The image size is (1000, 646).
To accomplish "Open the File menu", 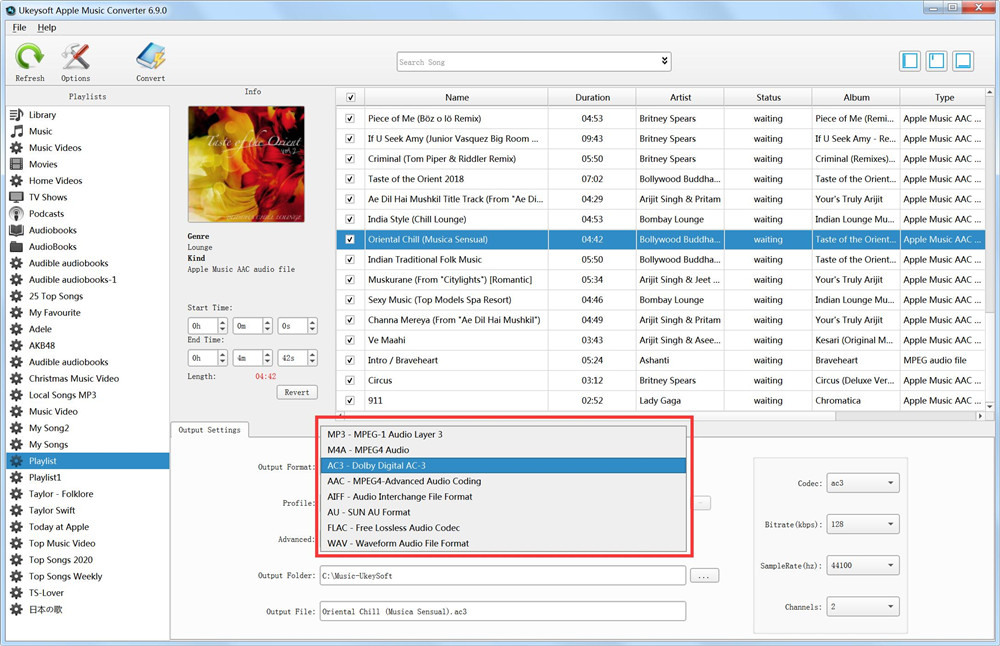I will coord(19,27).
